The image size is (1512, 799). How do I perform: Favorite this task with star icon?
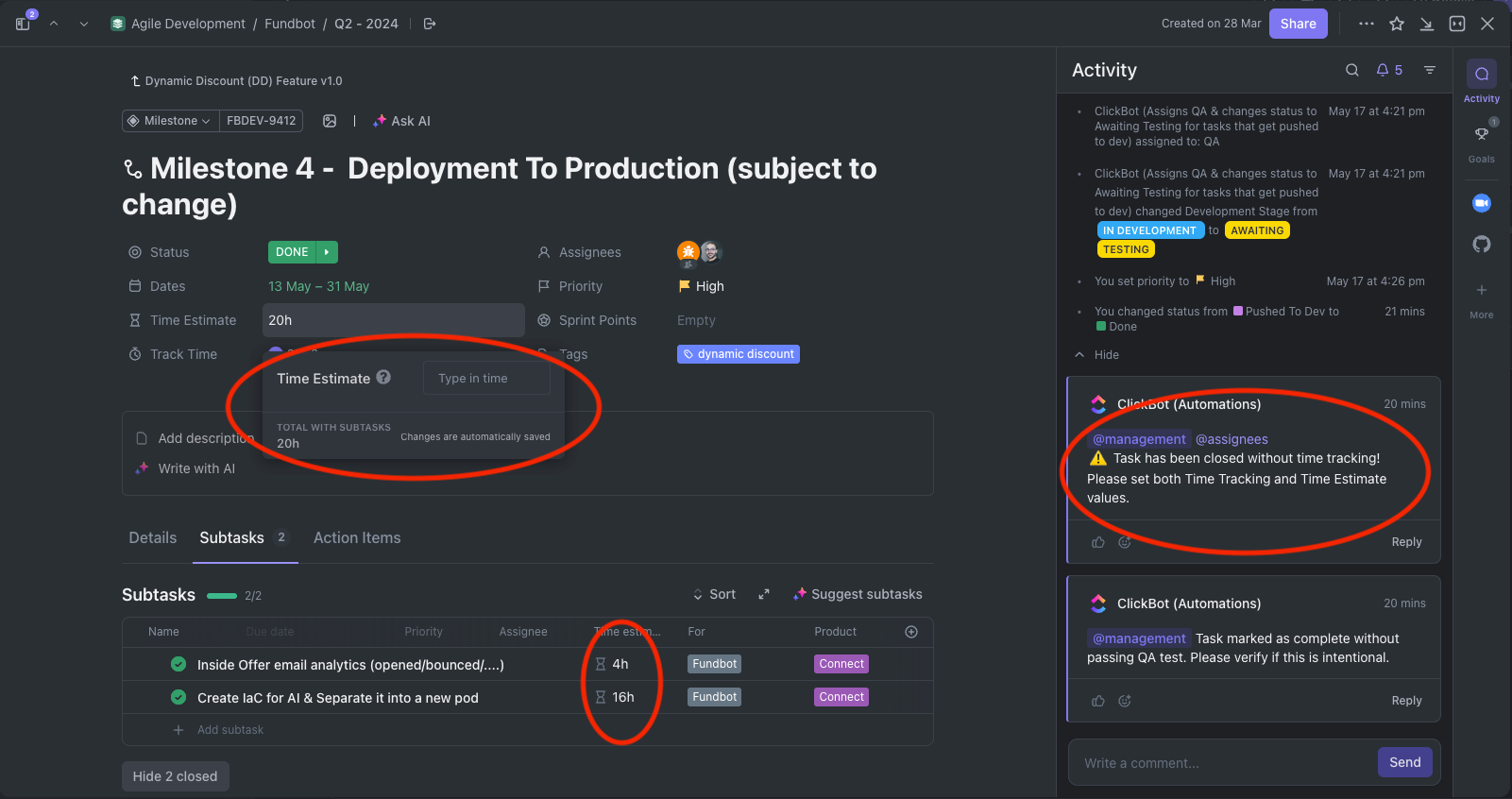(x=1397, y=24)
